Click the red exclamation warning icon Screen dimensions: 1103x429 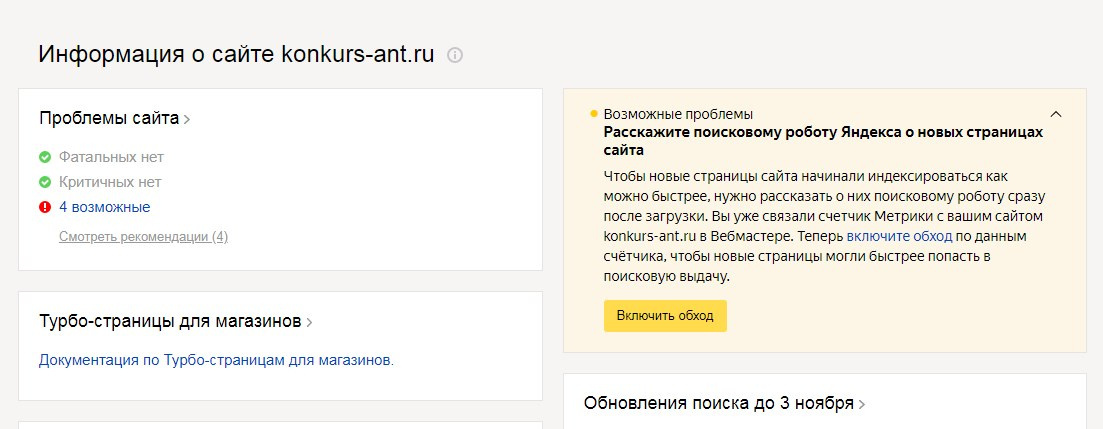pos(45,207)
